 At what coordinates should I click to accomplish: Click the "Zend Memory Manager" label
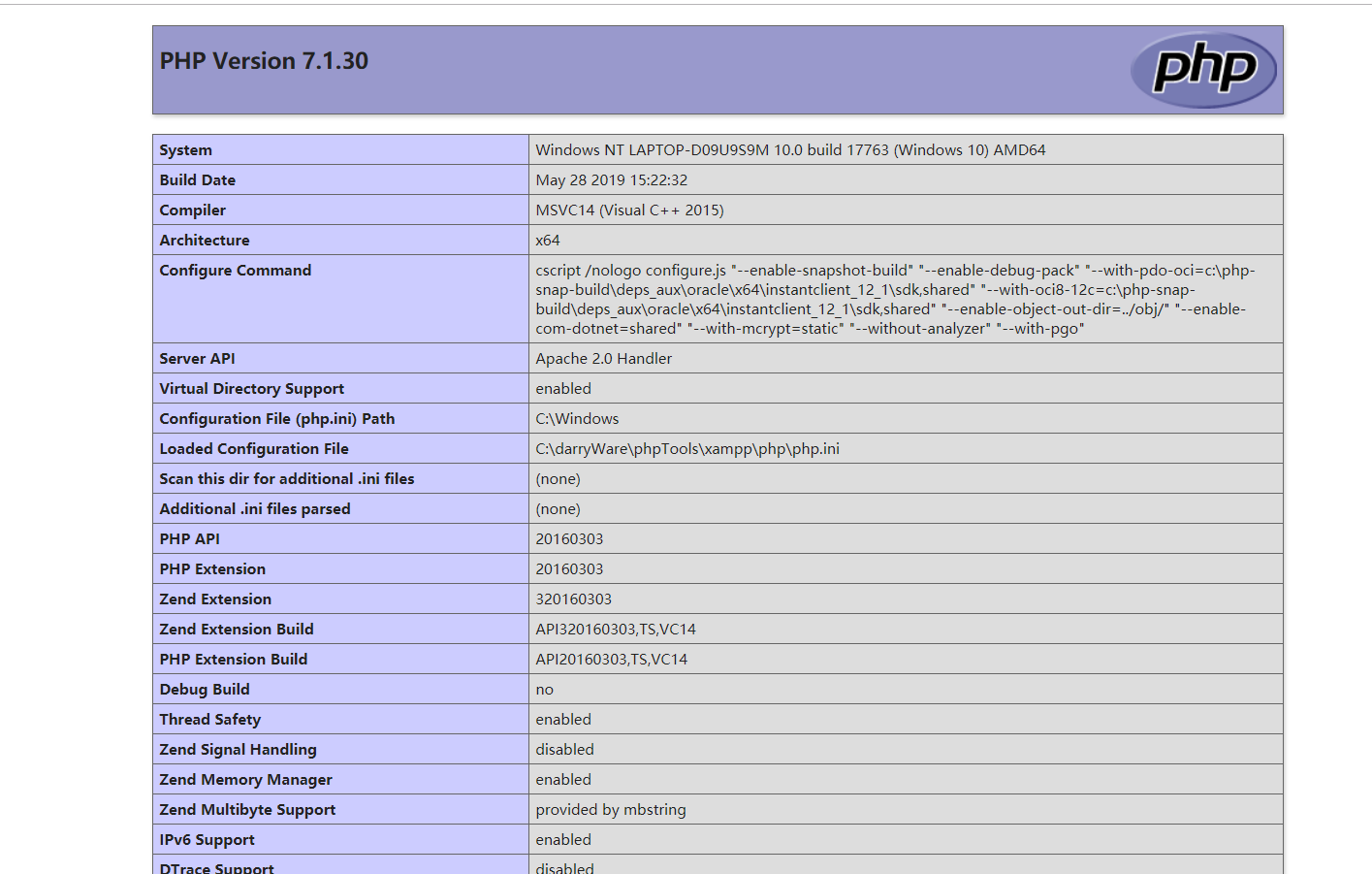246,780
